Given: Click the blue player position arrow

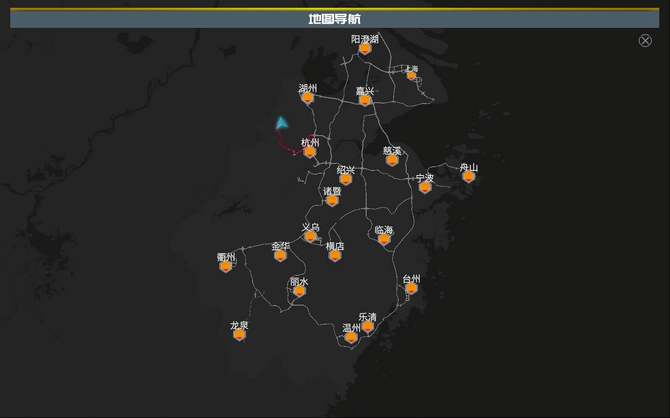Looking at the screenshot, I should (x=282, y=123).
